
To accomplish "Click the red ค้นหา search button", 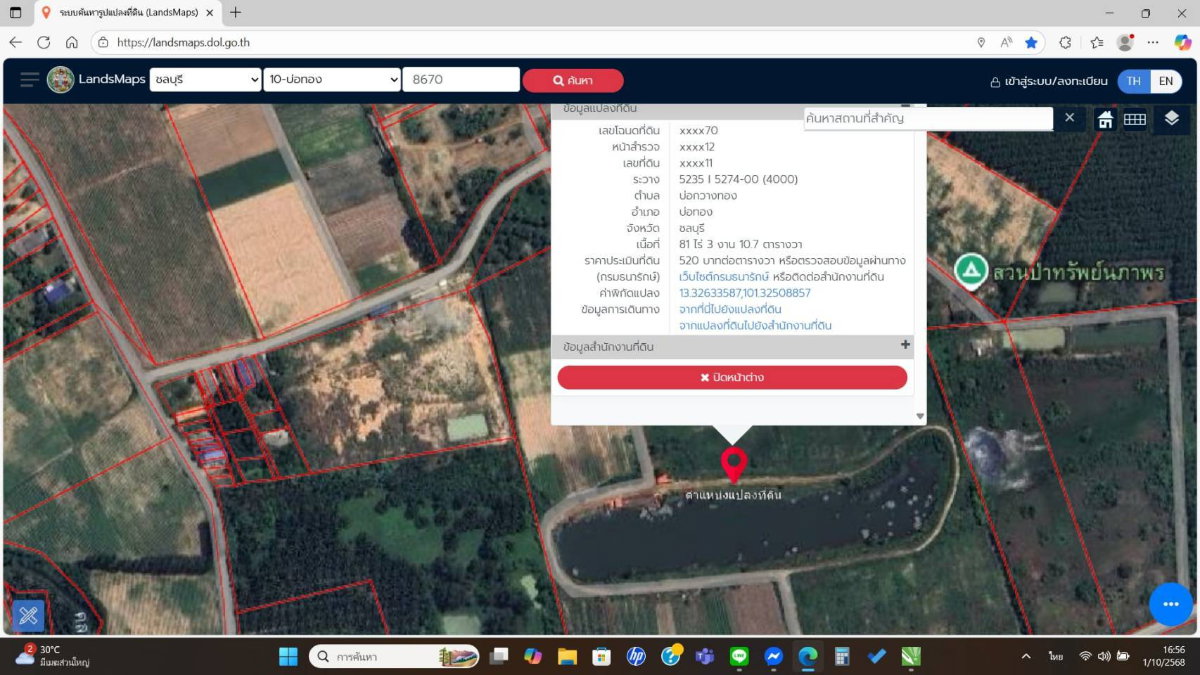I will (x=573, y=81).
